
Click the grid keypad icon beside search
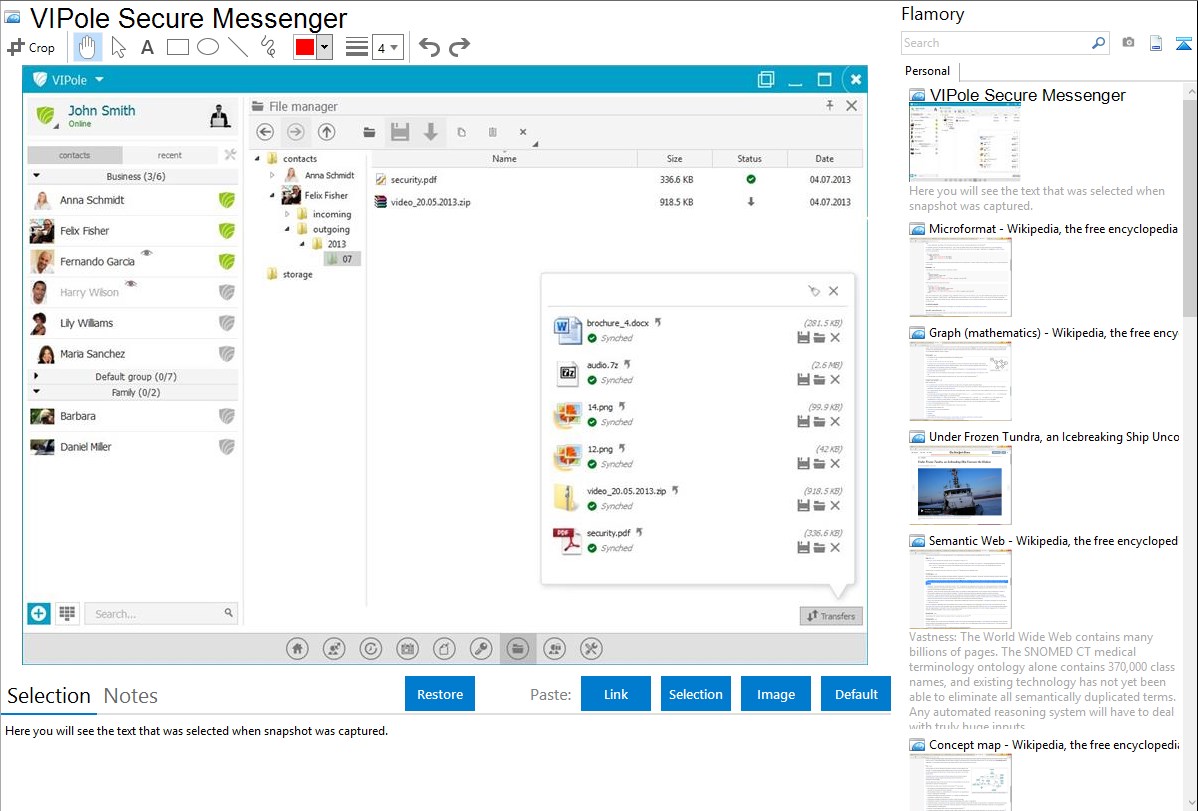pos(67,613)
